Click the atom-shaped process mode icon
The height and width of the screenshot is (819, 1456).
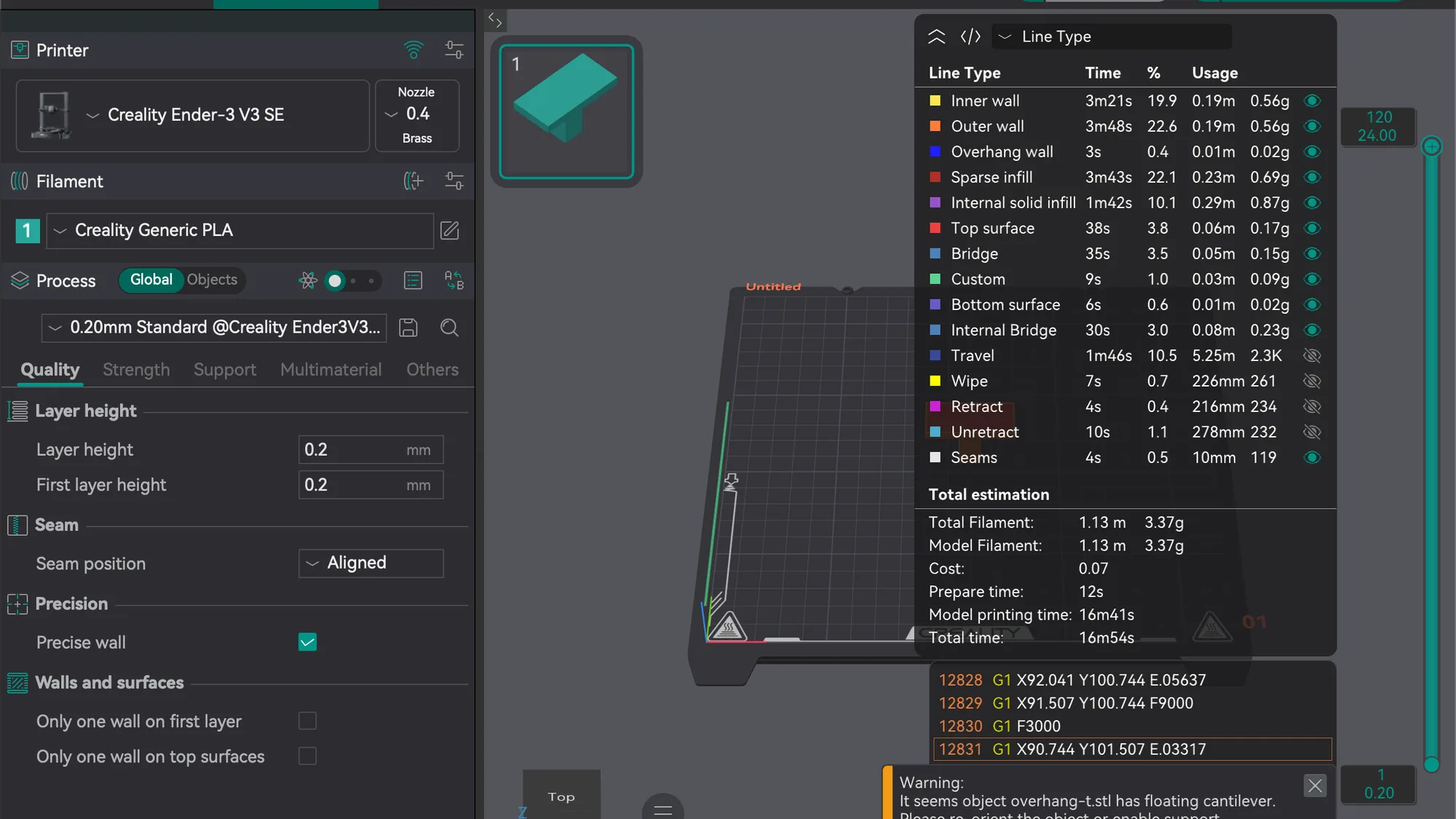(308, 280)
